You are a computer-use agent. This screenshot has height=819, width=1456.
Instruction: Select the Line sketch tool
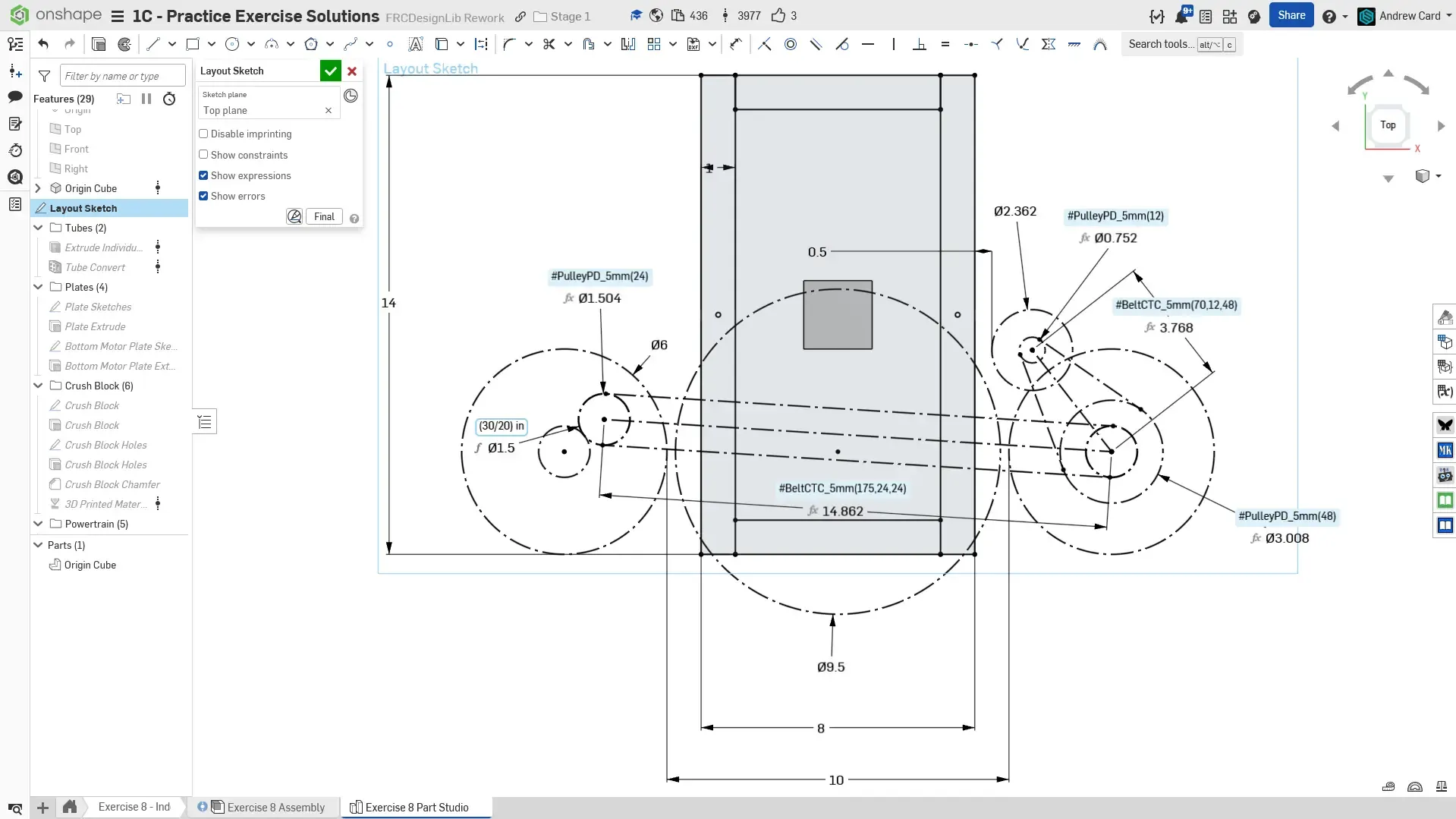pos(153,44)
